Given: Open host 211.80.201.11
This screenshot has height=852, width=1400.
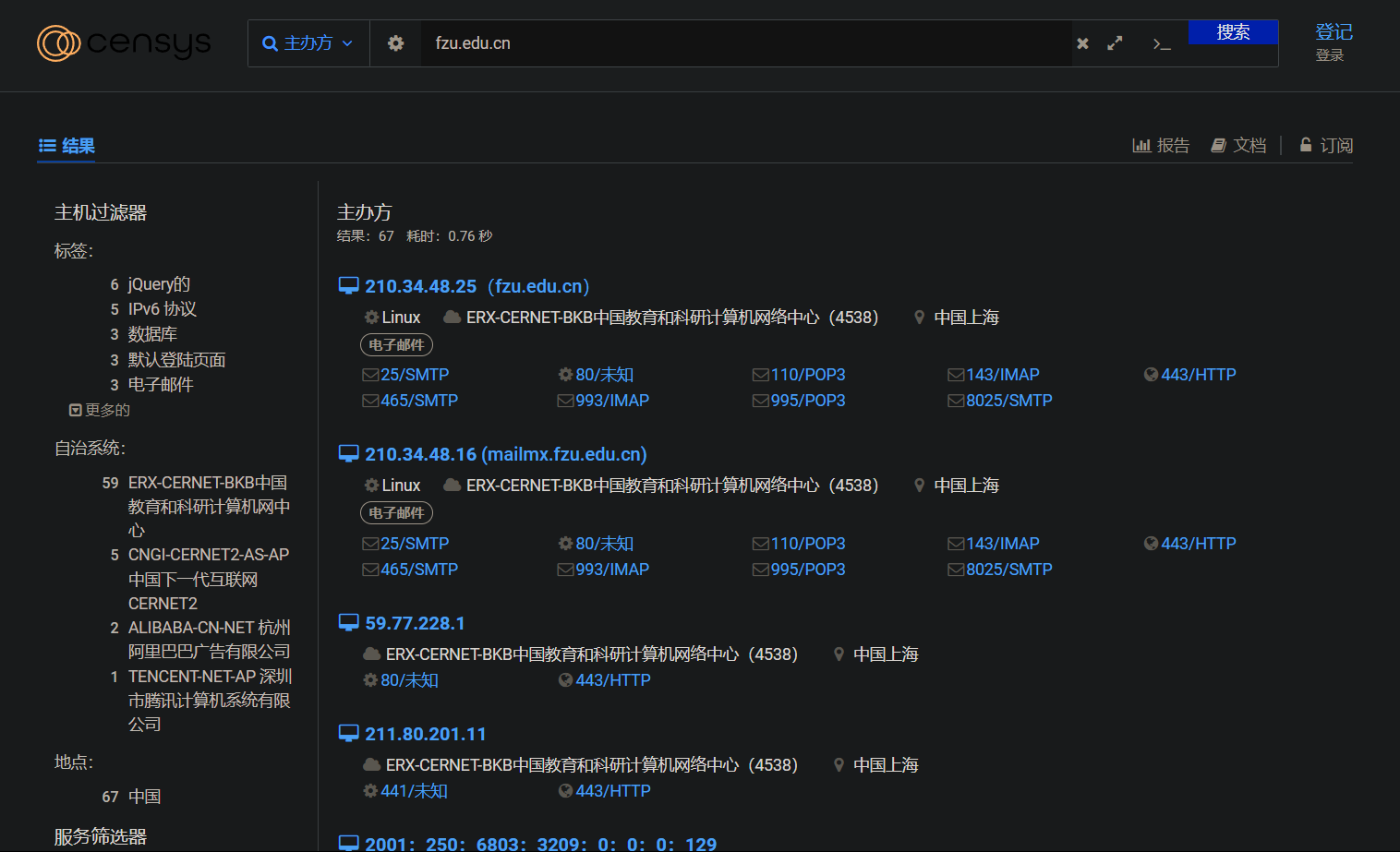Looking at the screenshot, I should coord(425,734).
